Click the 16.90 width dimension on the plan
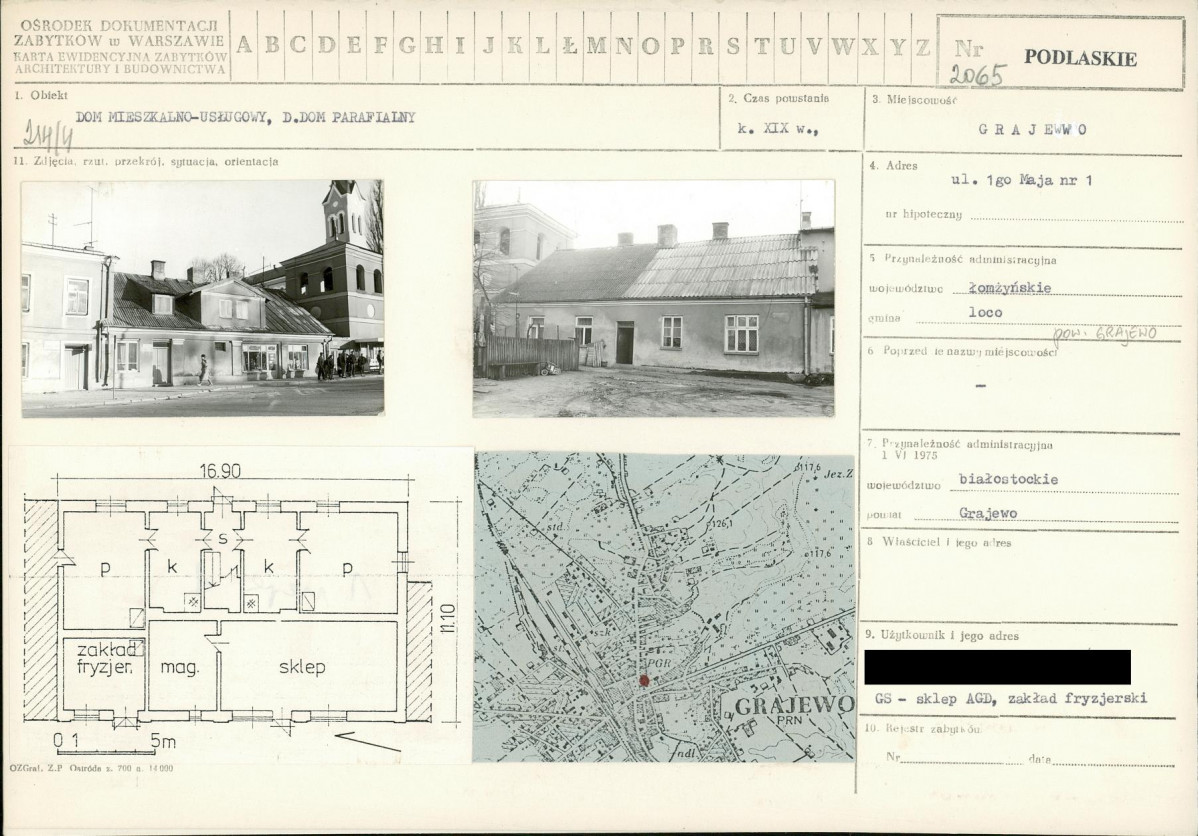The image size is (1198, 836). pyautogui.click(x=222, y=471)
